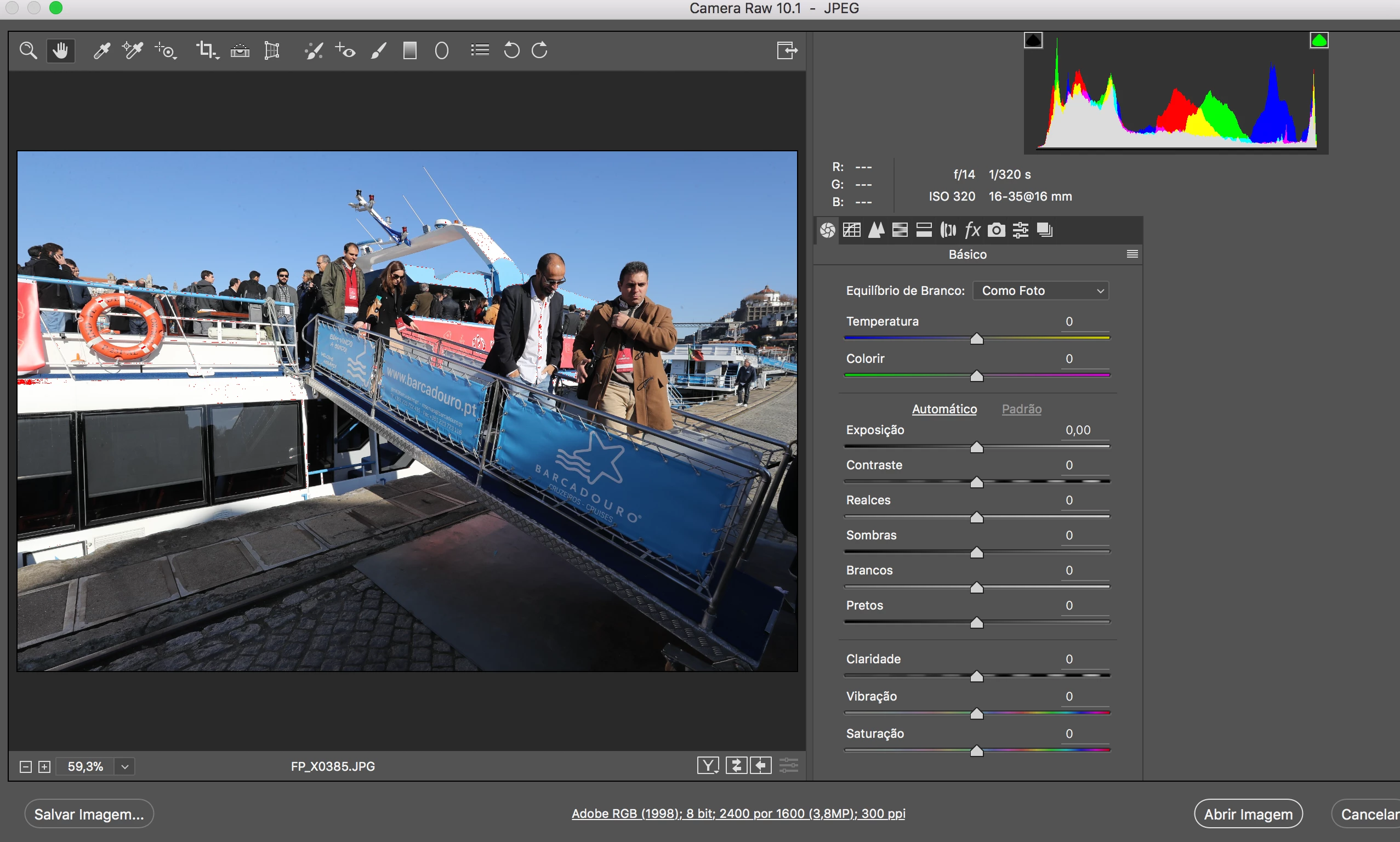
Task: Toggle highlight clipping warning
Action: [1318, 40]
